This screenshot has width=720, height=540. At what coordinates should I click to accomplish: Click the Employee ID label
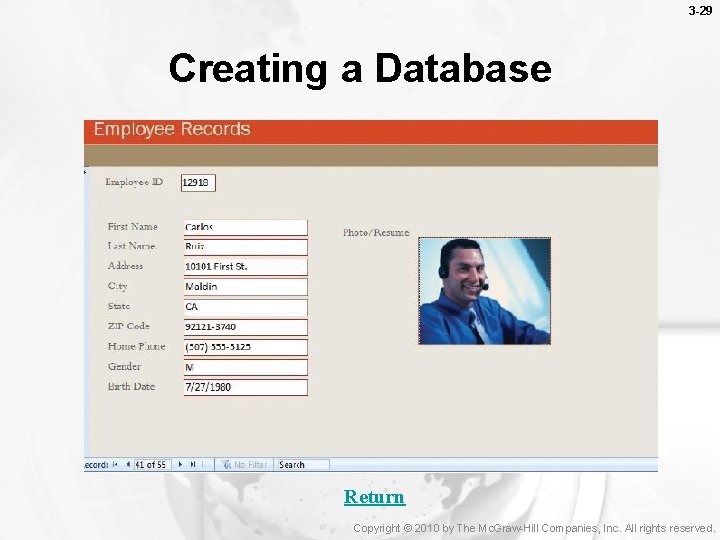(134, 182)
